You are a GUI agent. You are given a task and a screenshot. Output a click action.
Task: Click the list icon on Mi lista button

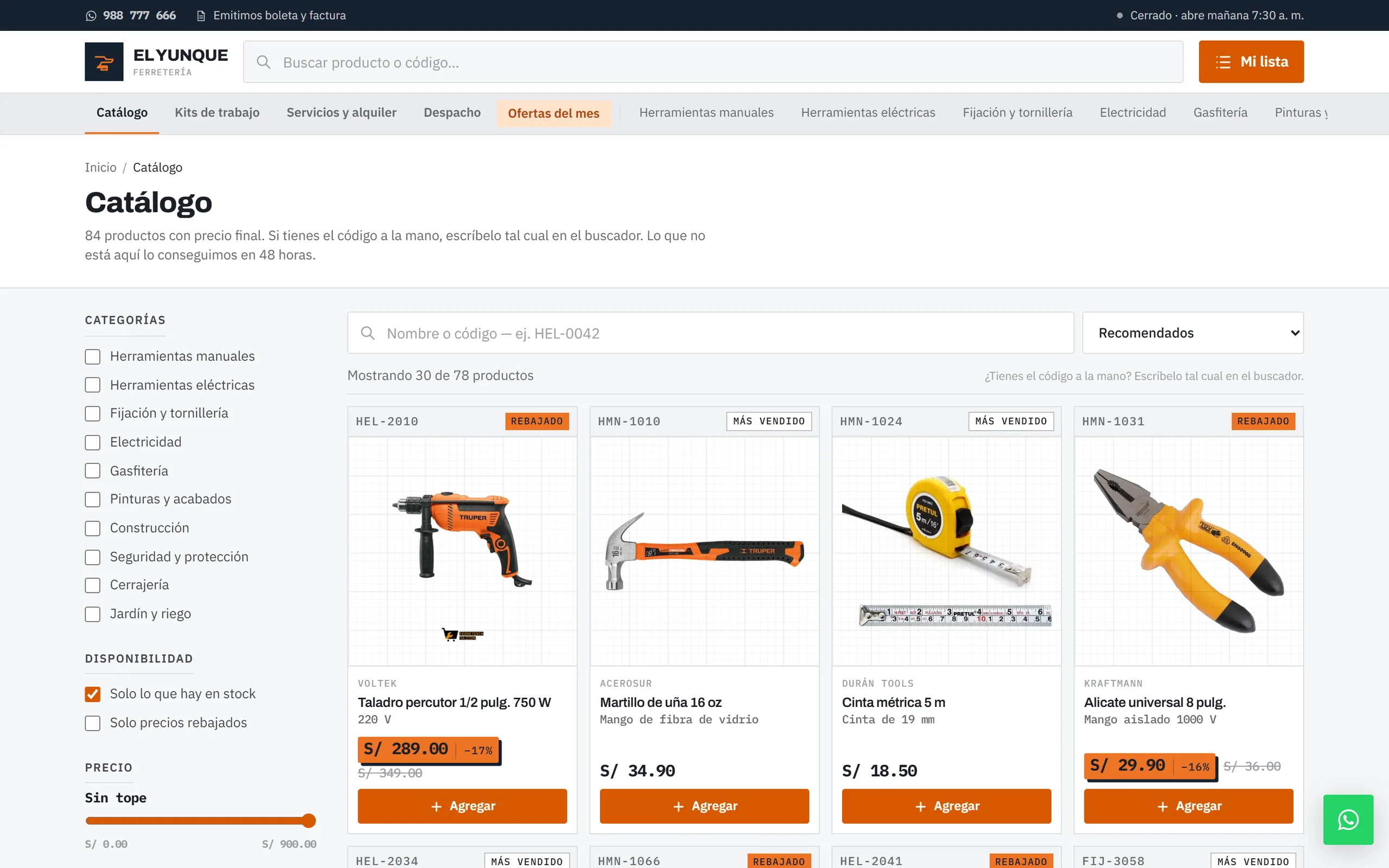tap(1223, 62)
